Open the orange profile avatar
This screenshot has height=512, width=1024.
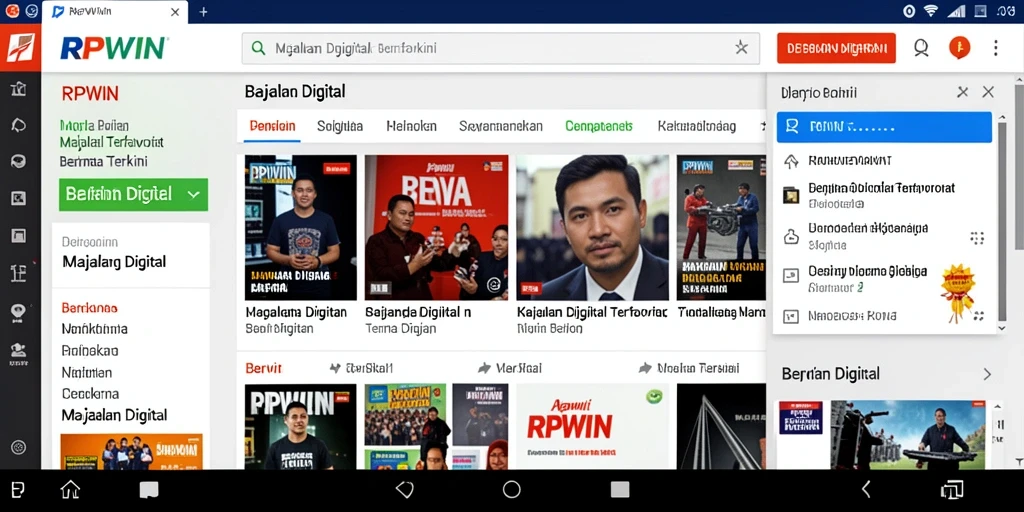[x=959, y=47]
